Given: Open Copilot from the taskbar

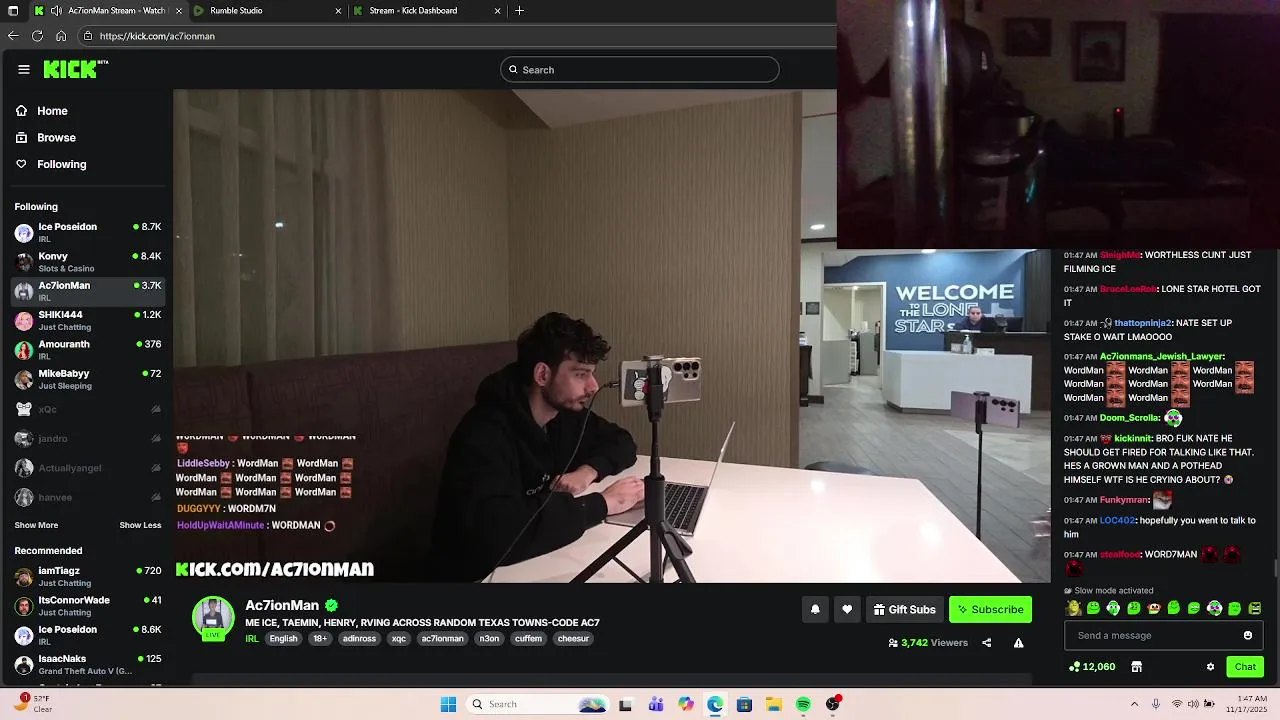Looking at the screenshot, I should click(x=685, y=704).
